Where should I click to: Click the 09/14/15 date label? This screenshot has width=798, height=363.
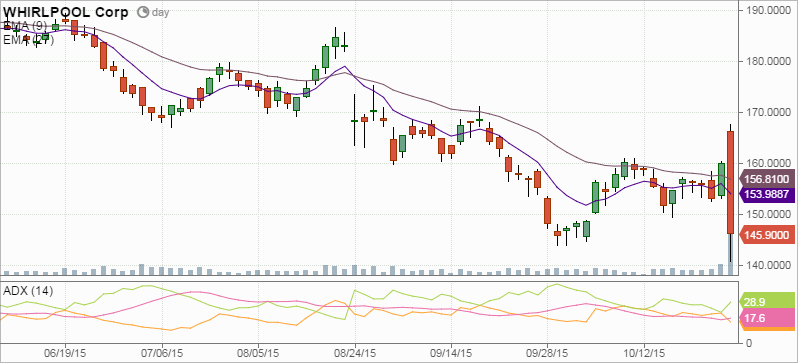click(451, 352)
